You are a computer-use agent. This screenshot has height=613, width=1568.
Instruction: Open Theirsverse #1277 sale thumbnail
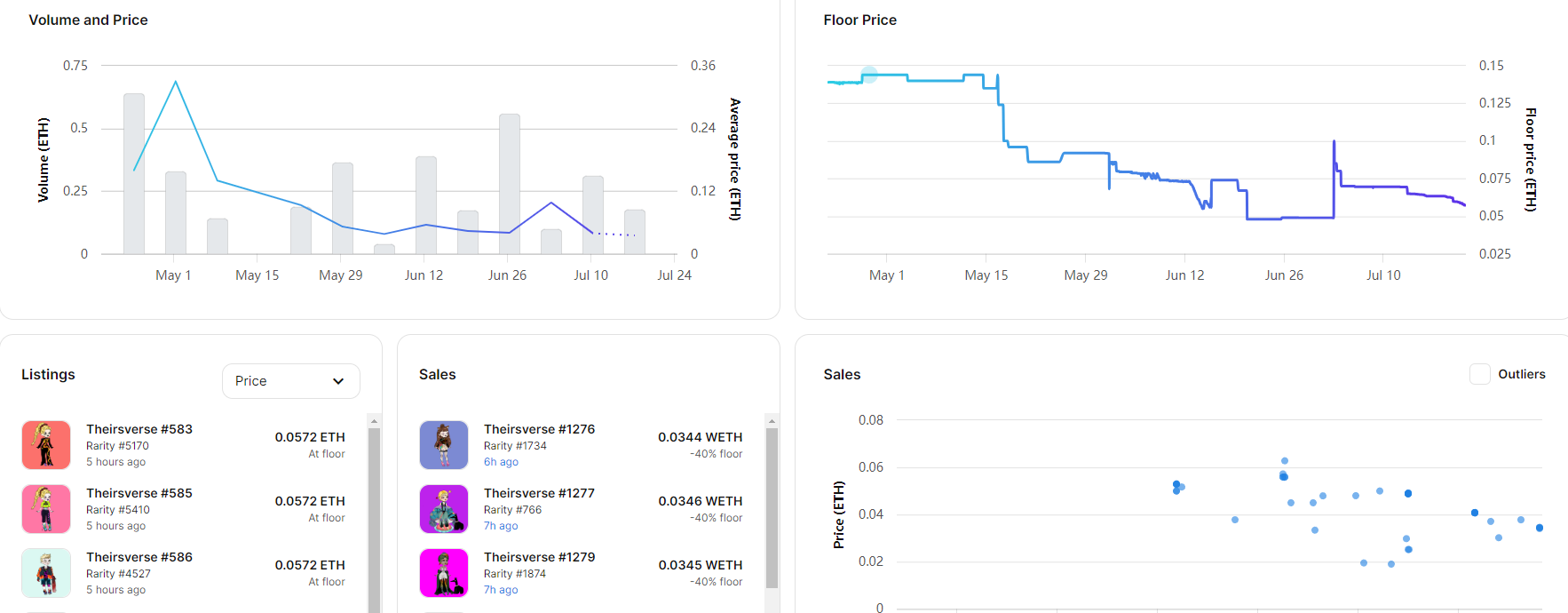pos(444,509)
